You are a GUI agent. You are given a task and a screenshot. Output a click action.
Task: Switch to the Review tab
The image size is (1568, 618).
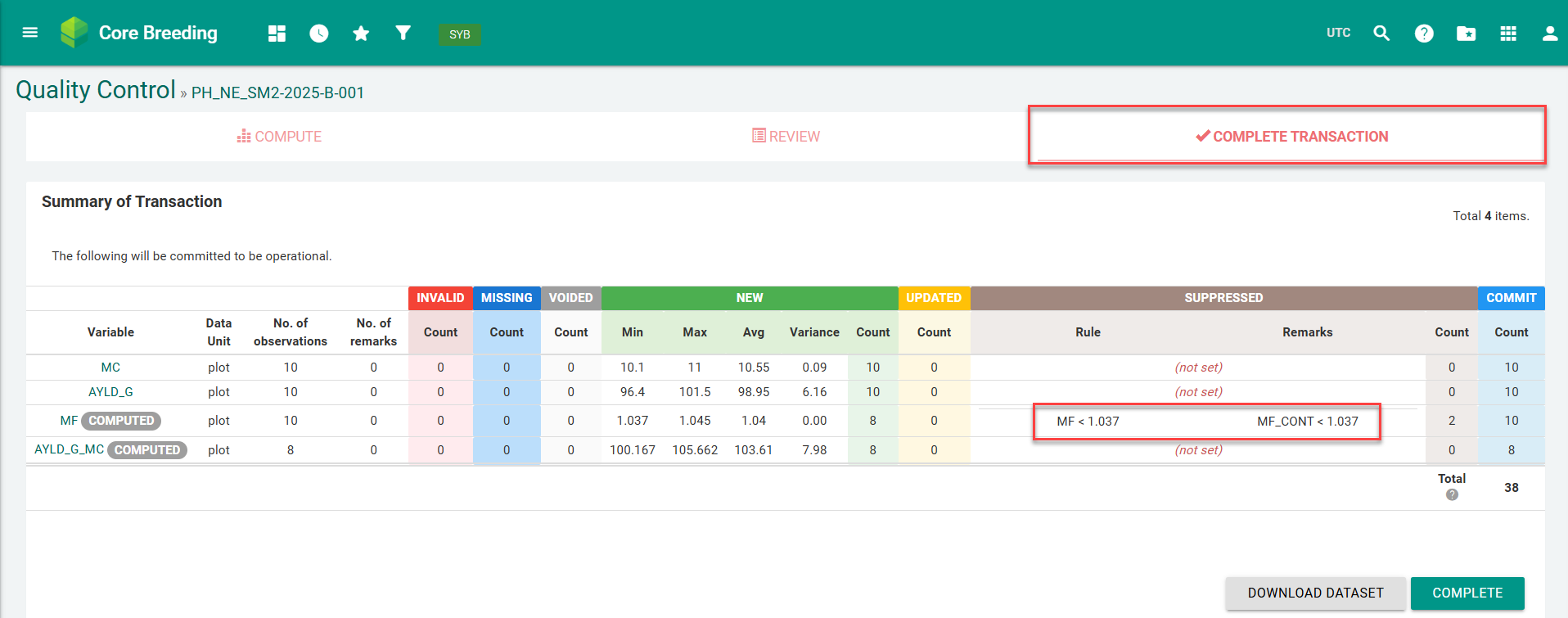[786, 137]
